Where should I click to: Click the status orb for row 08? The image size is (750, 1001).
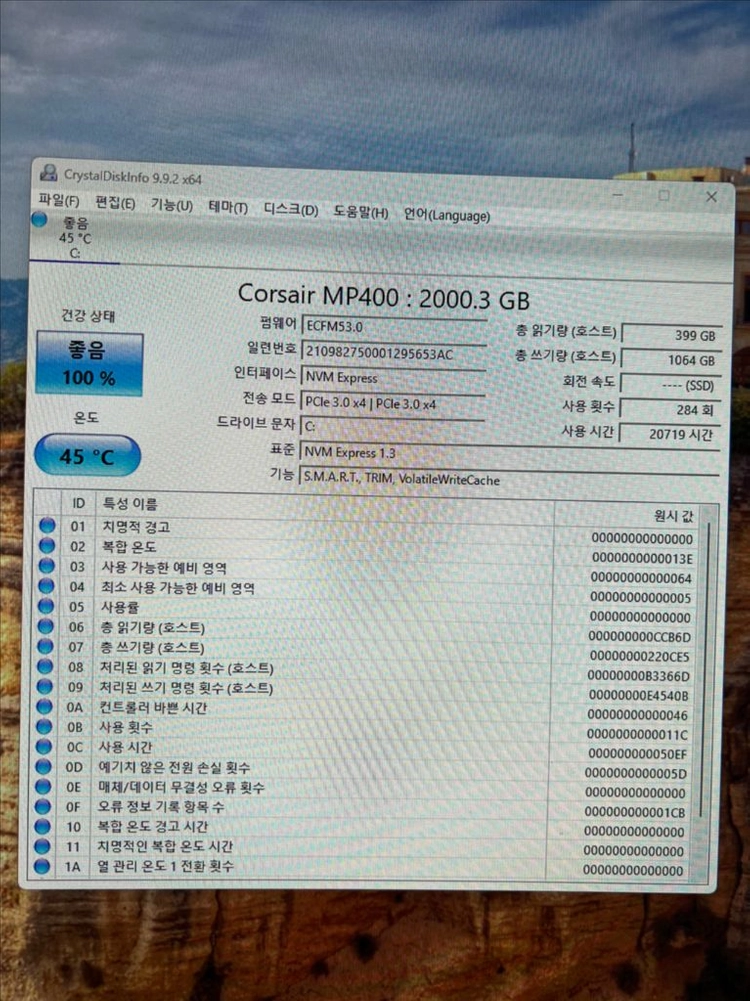pyautogui.click(x=45, y=666)
